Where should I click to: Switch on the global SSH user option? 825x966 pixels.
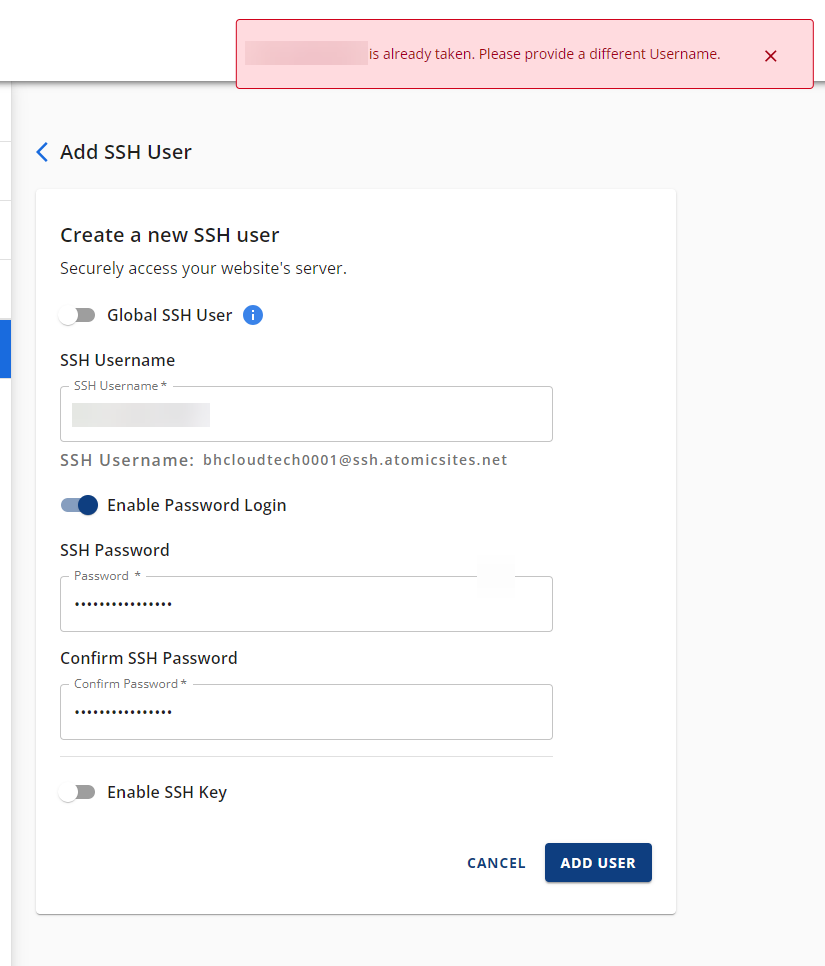pos(77,314)
